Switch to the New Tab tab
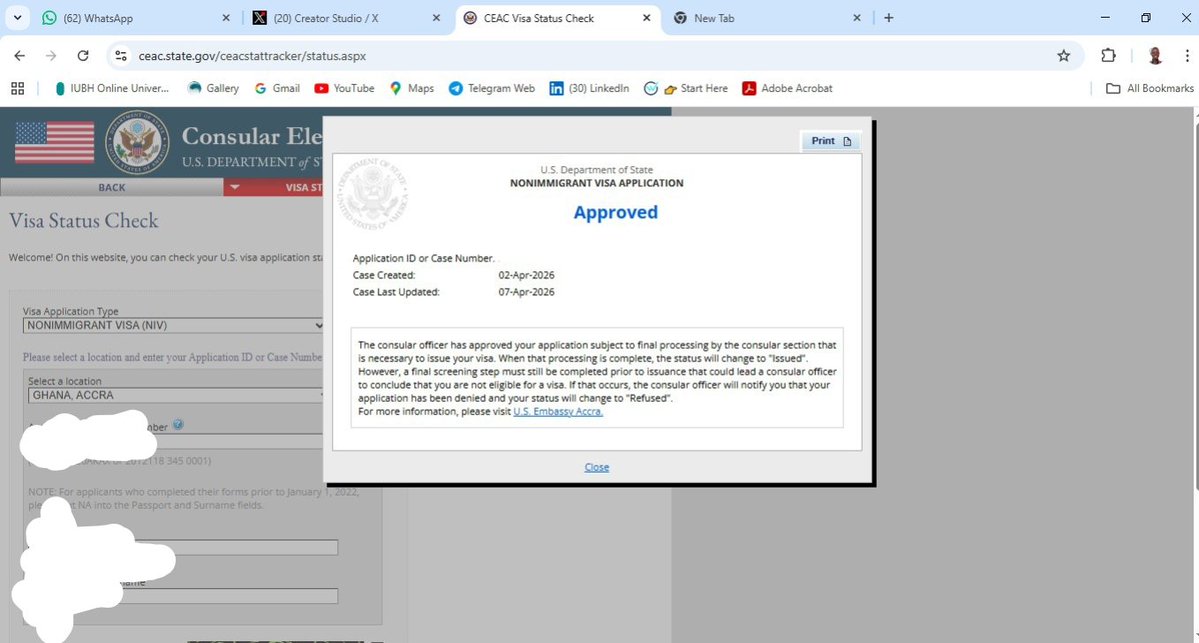 pos(765,18)
